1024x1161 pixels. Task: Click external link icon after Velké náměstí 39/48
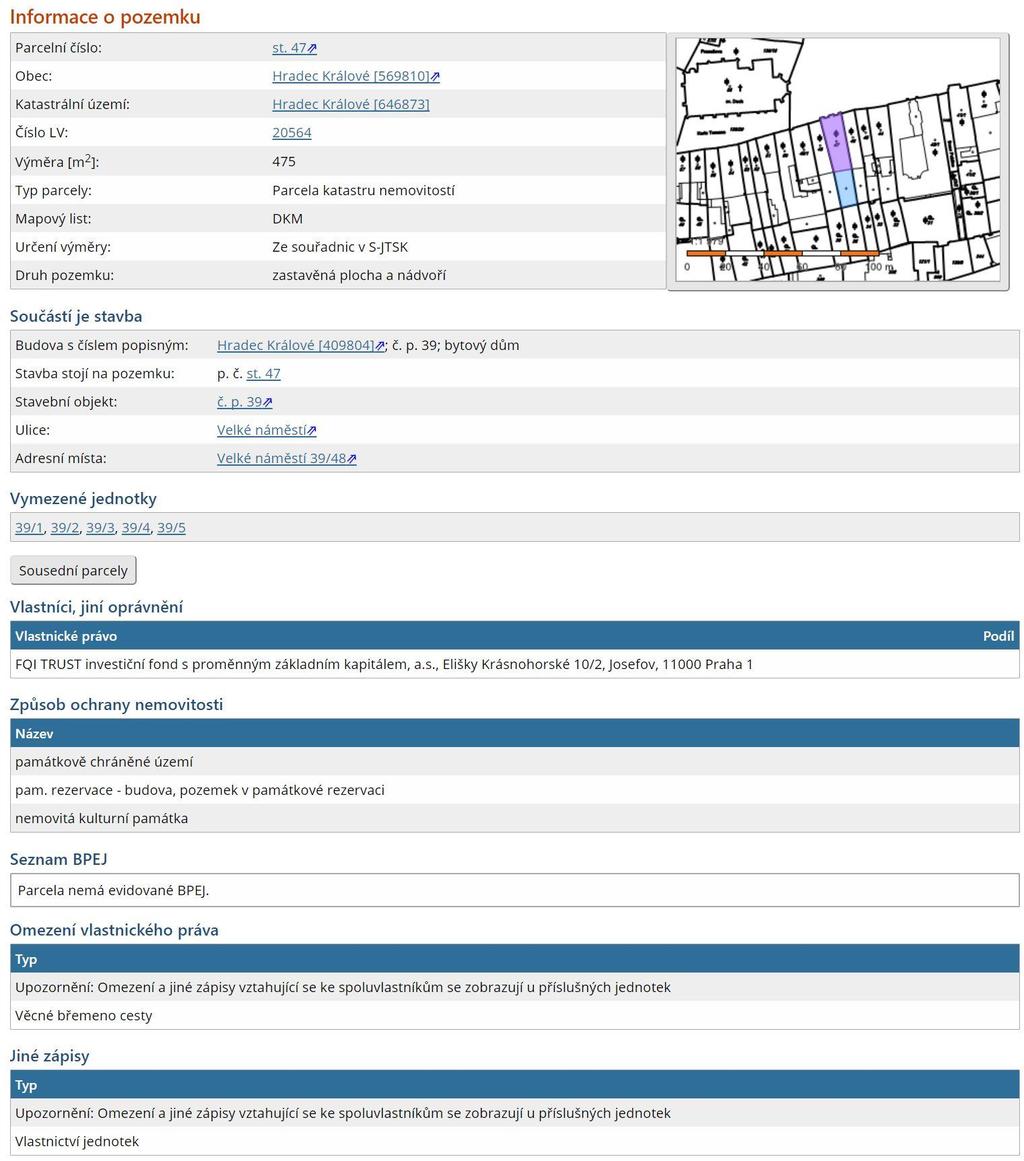pyautogui.click(x=352, y=459)
